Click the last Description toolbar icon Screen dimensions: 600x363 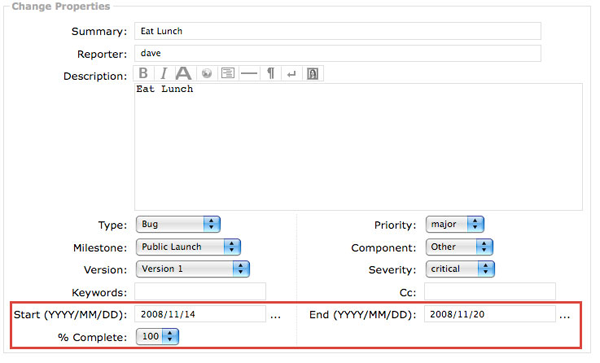pos(313,73)
